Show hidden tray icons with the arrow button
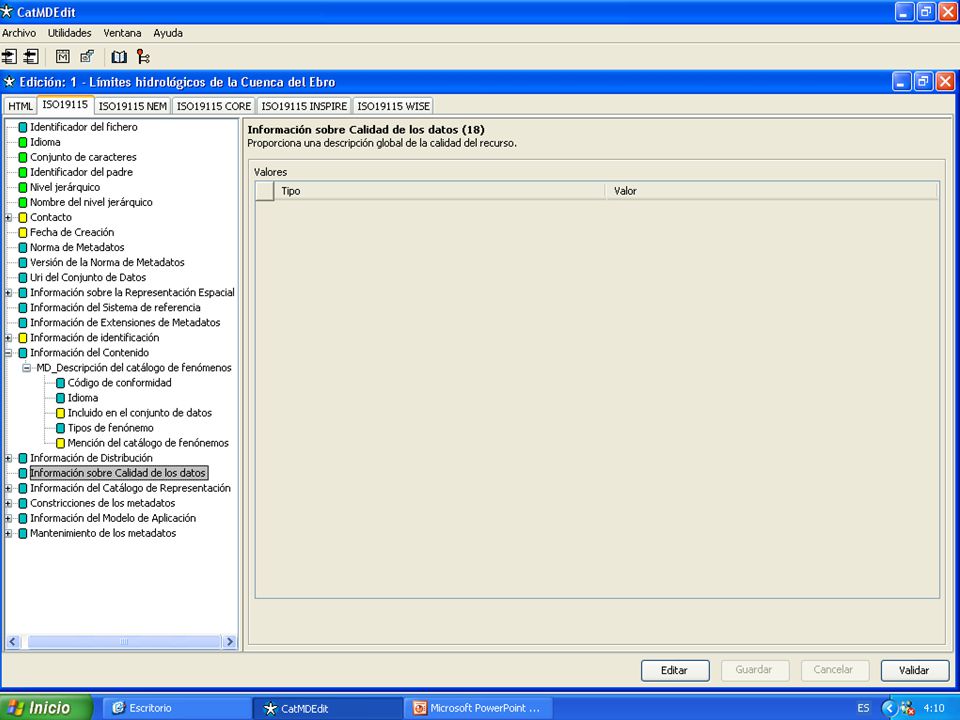This screenshot has height=720, width=960. pyautogui.click(x=888, y=708)
